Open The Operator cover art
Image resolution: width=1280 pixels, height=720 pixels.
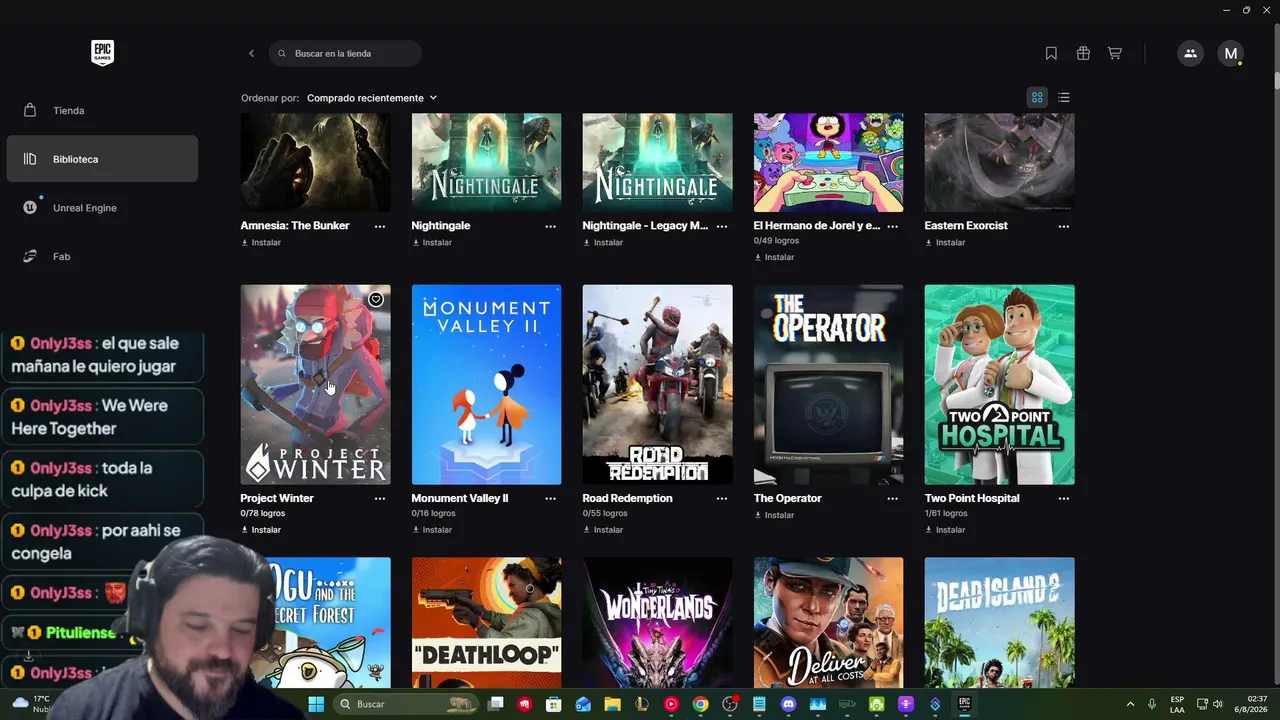point(828,385)
